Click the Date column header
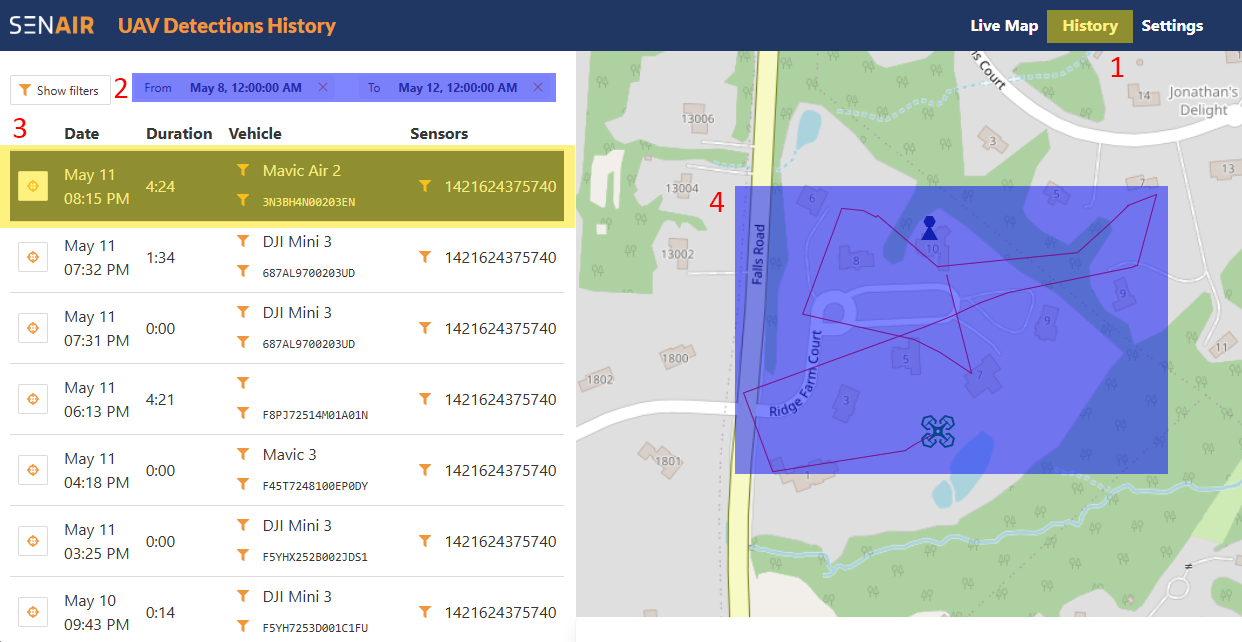The image size is (1242, 642). pos(82,133)
